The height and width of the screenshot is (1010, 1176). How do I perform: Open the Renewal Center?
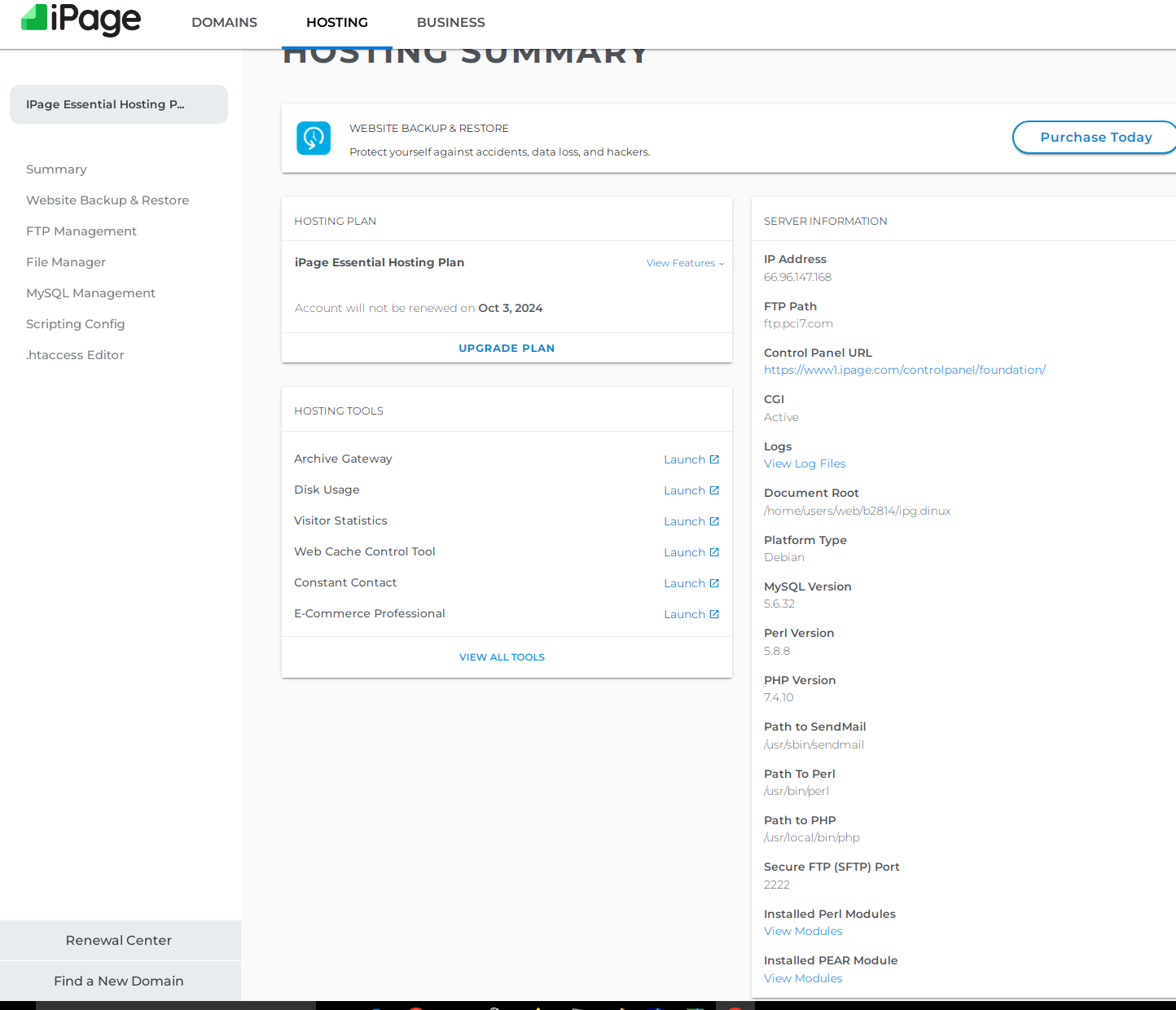click(x=119, y=940)
